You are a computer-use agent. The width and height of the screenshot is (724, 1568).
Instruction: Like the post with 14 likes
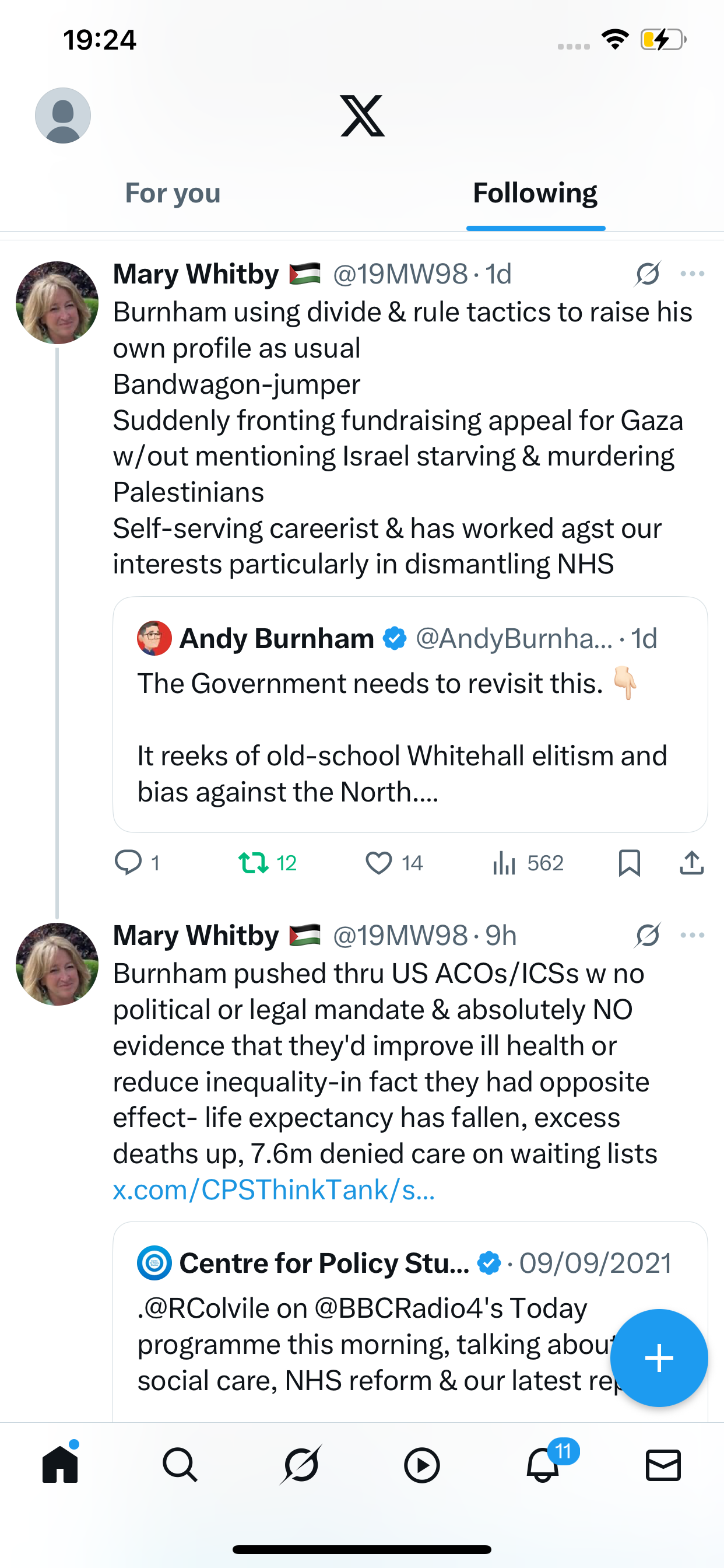click(379, 863)
